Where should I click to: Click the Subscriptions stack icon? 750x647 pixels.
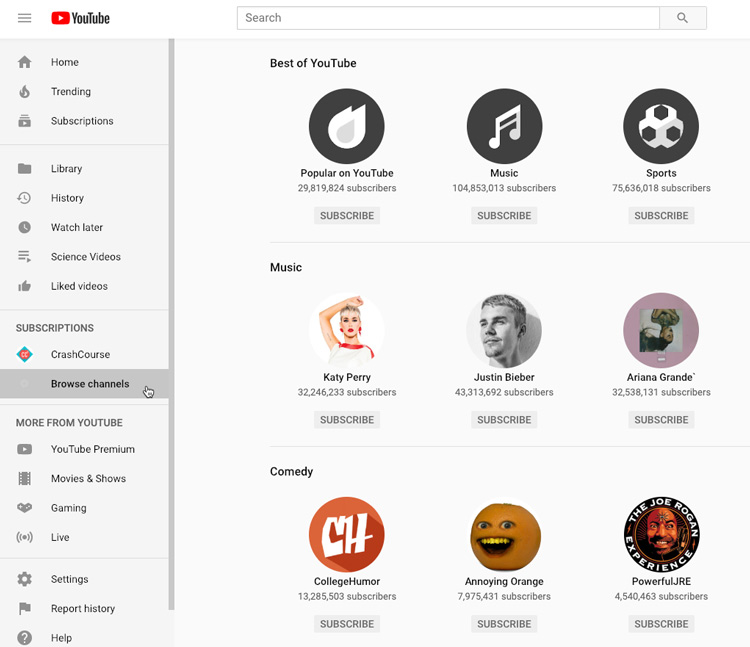(x=24, y=121)
